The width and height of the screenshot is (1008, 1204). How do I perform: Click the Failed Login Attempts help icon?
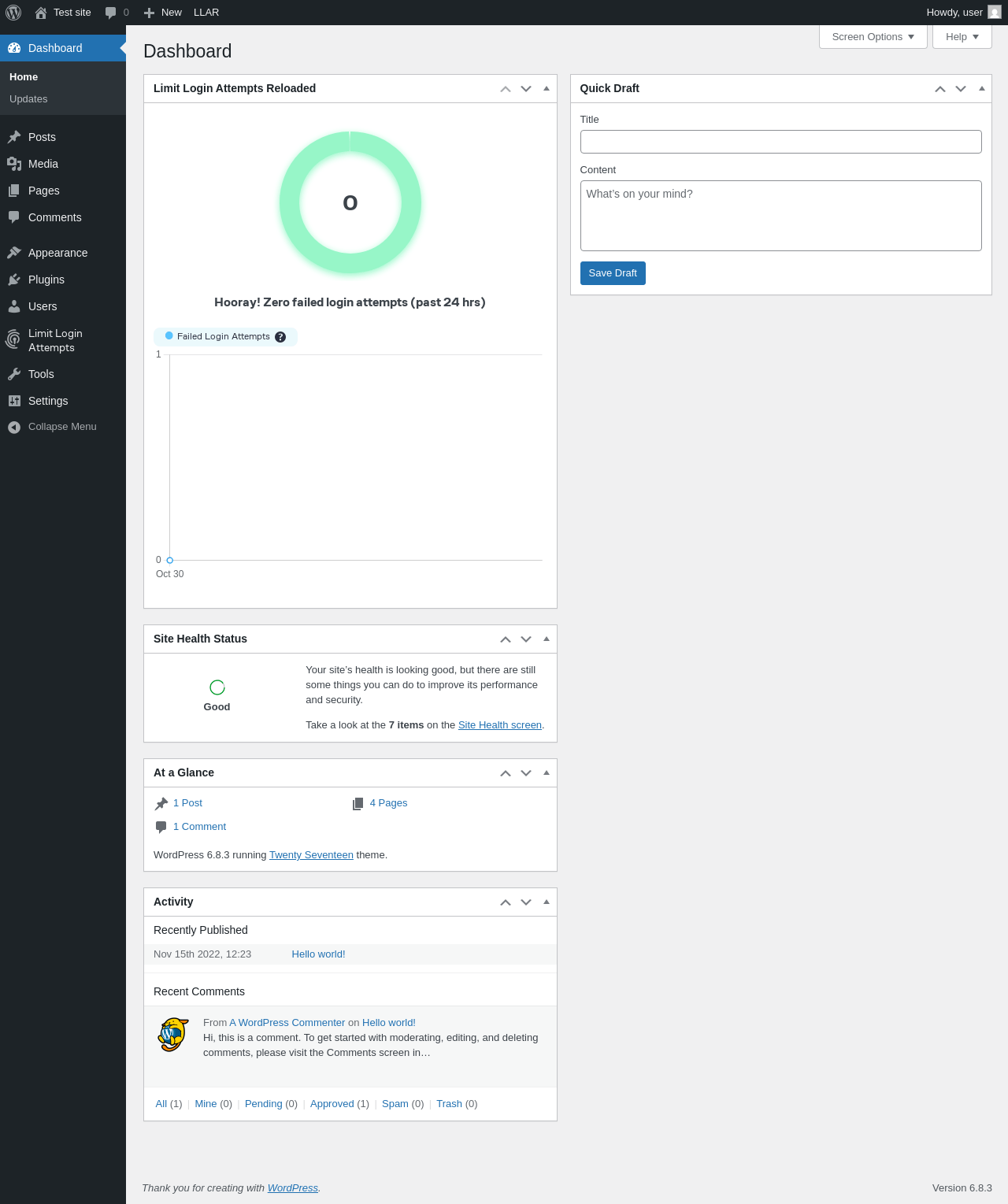[280, 337]
